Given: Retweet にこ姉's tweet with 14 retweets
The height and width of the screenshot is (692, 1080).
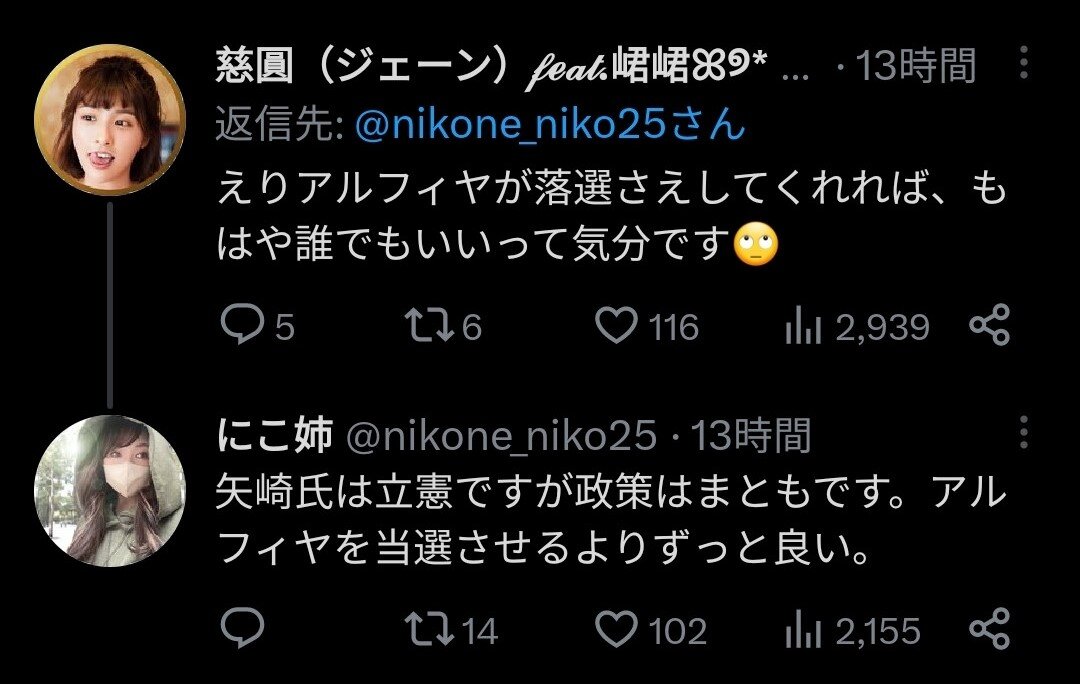Looking at the screenshot, I should pyautogui.click(x=451, y=630).
